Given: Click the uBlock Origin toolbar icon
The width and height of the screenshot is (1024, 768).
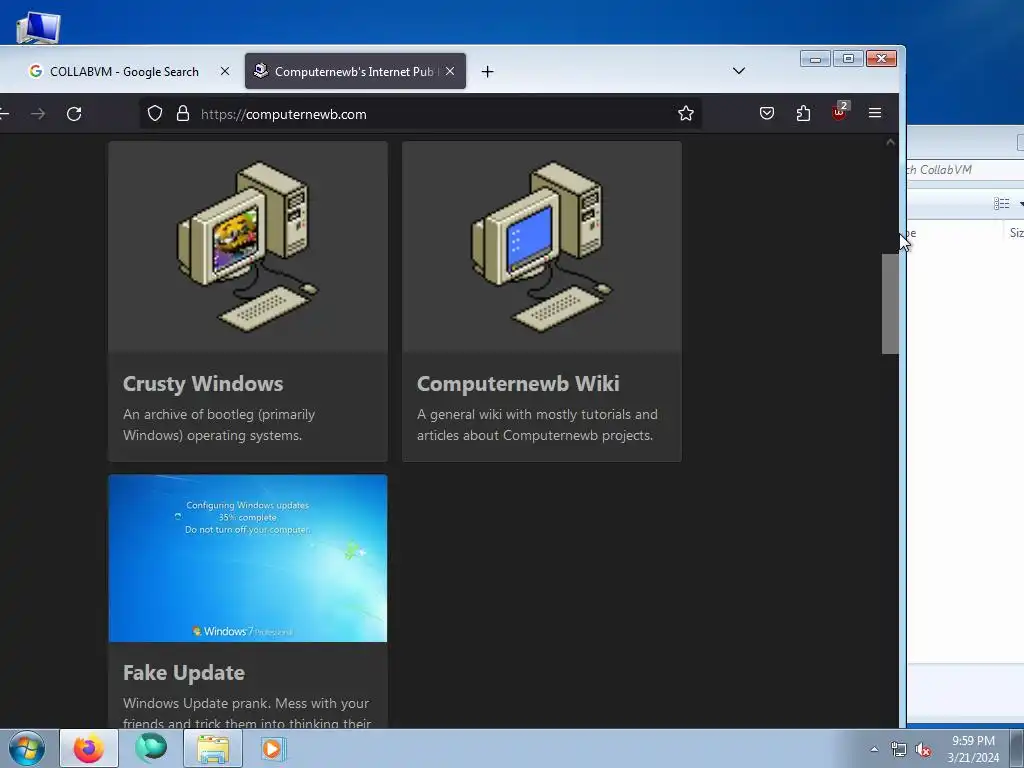Looking at the screenshot, I should click(840, 112).
